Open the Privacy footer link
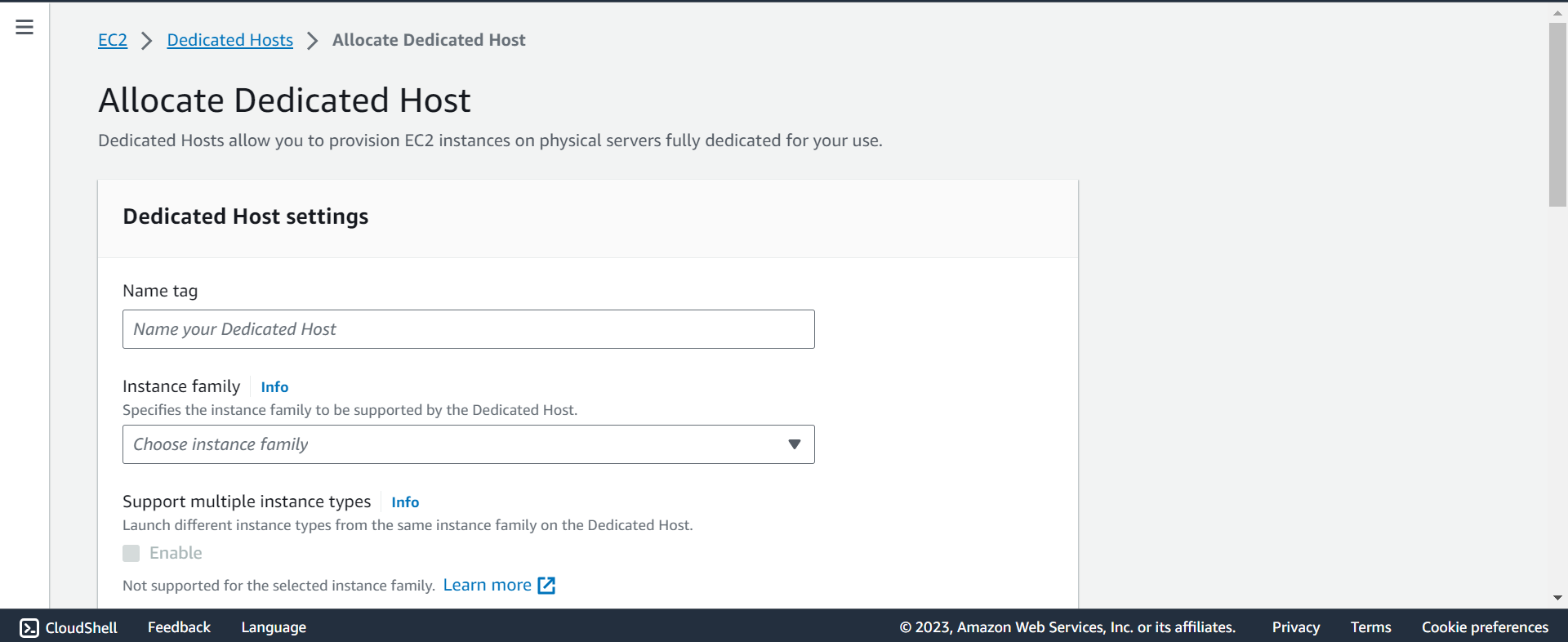1568x642 pixels. coord(1295,627)
